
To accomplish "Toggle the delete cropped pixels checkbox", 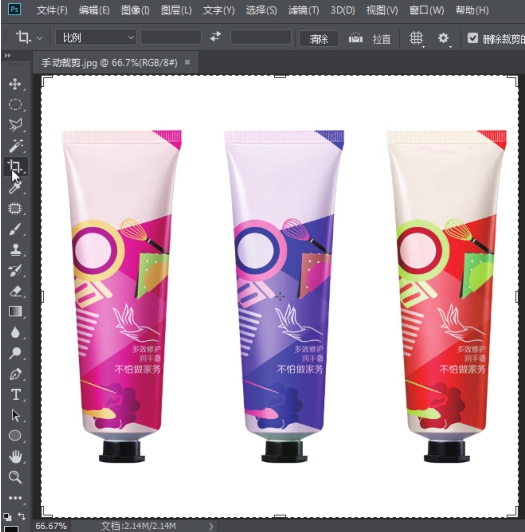I will (x=472, y=38).
